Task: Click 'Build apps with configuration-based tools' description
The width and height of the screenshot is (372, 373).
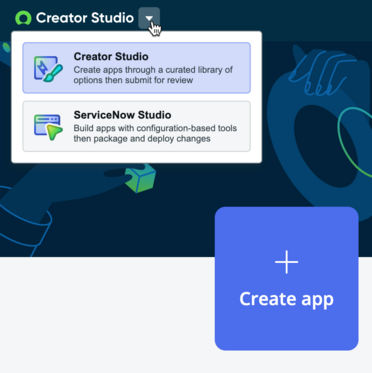Action: pos(155,133)
